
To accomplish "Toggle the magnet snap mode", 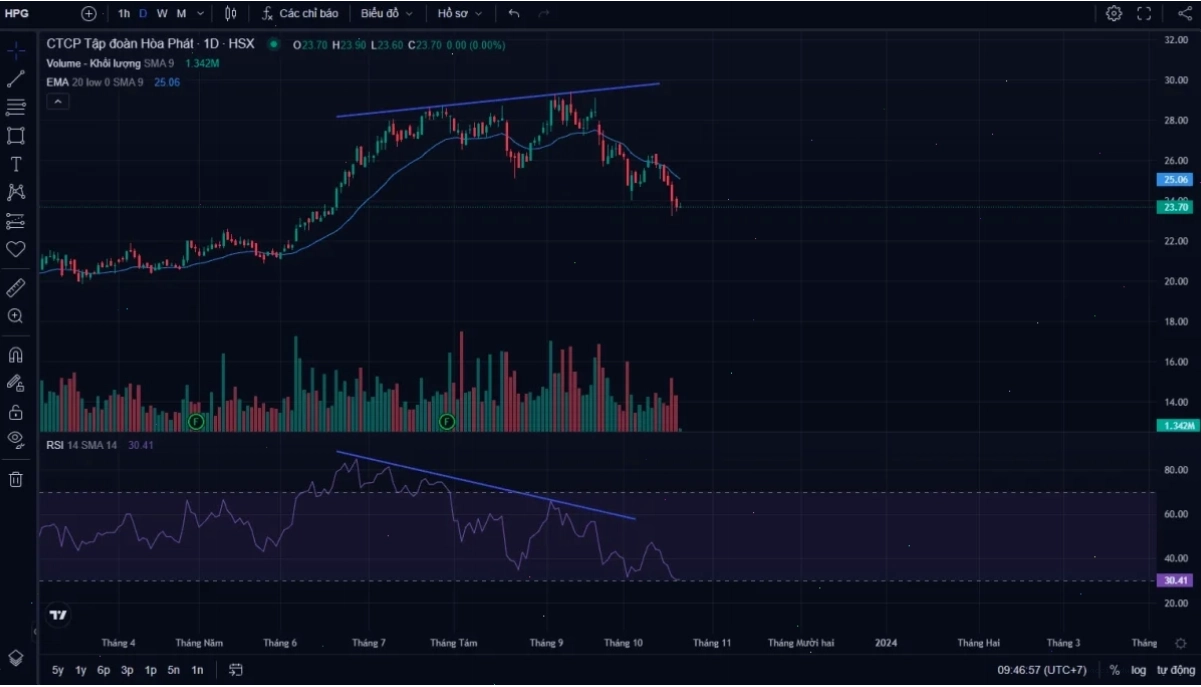I will pyautogui.click(x=16, y=355).
